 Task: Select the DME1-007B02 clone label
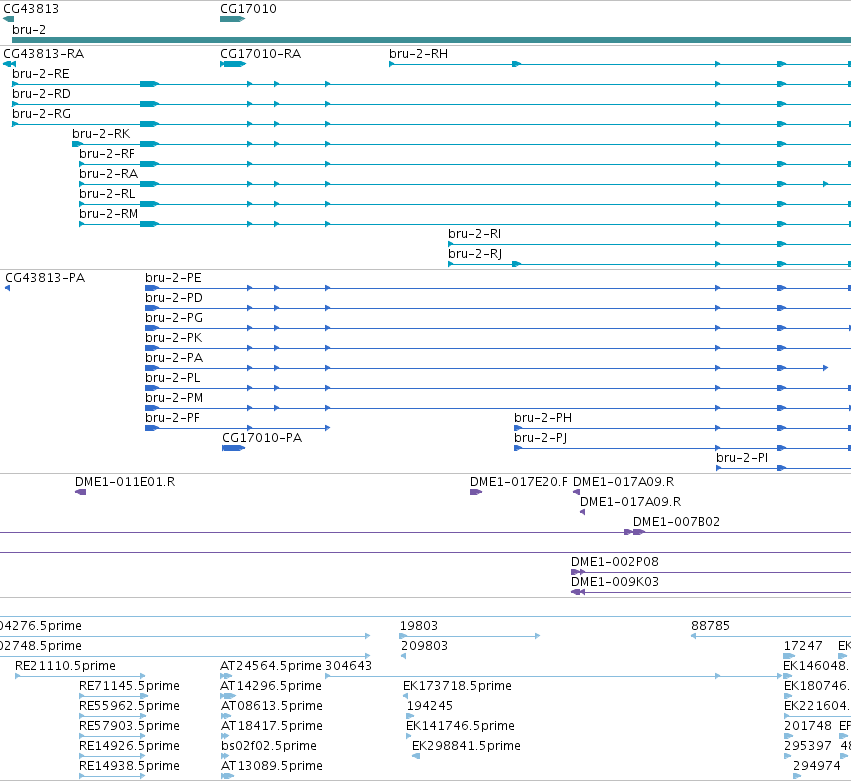click(x=676, y=522)
